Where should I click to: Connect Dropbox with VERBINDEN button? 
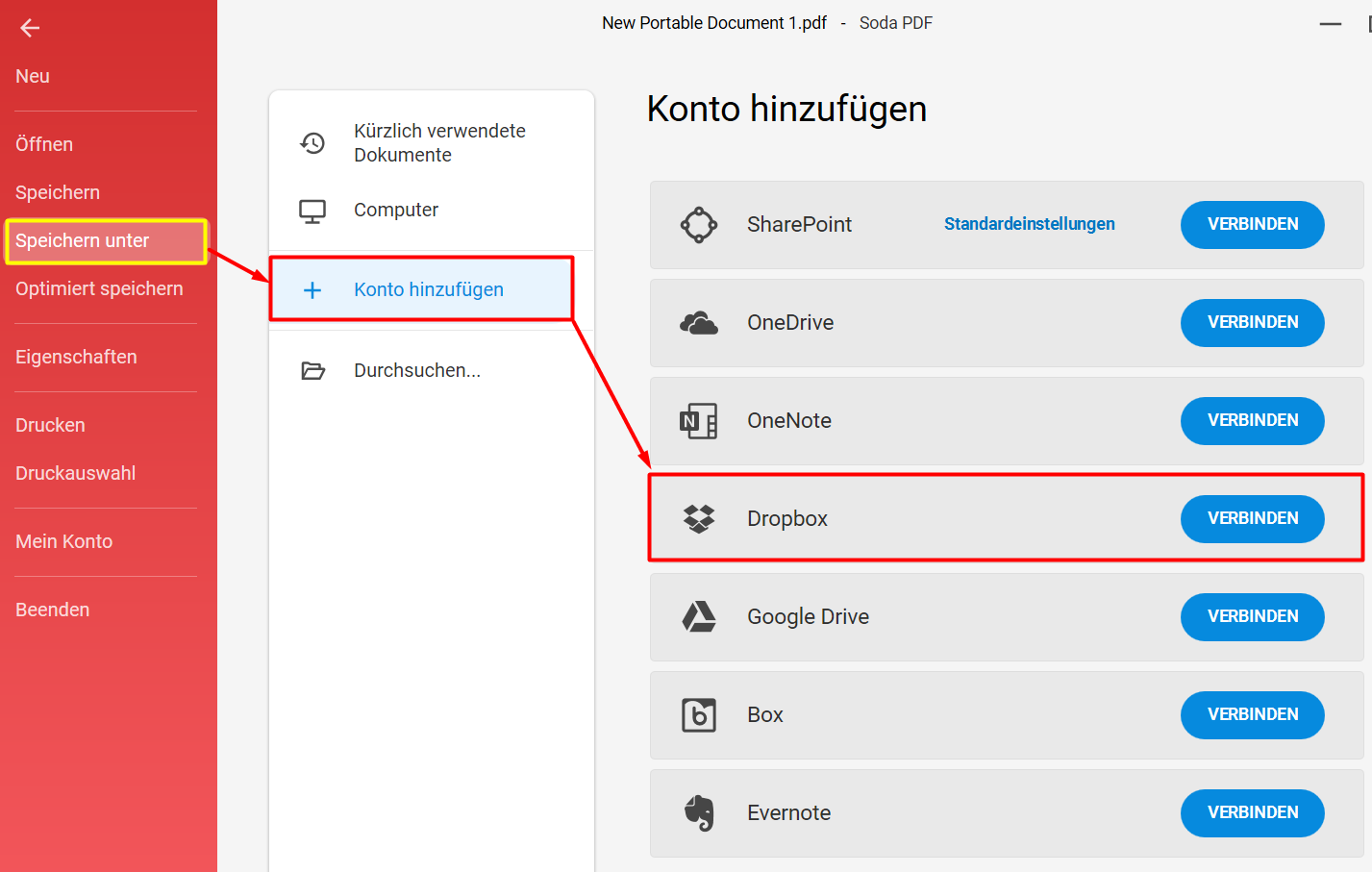(x=1252, y=519)
